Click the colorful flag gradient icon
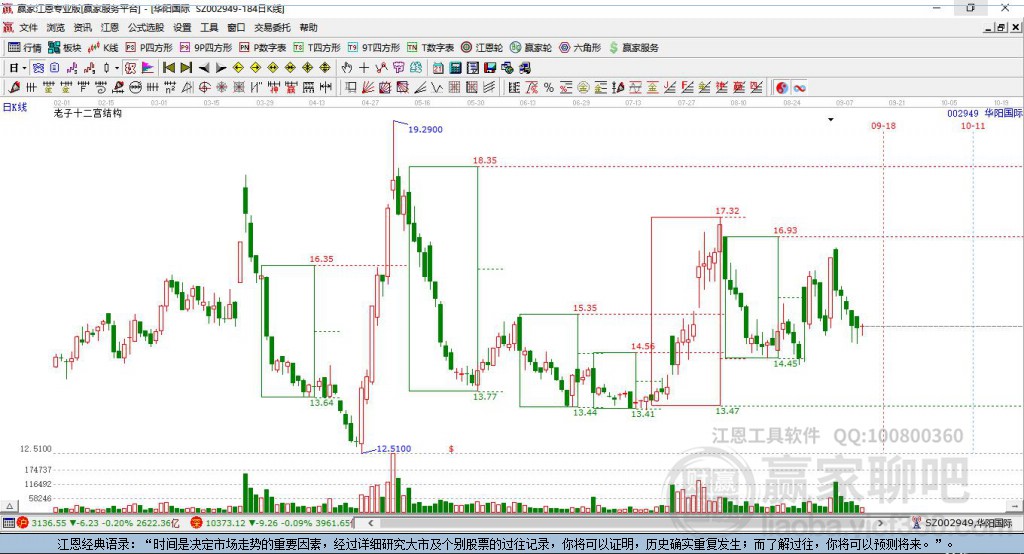 [x=148, y=68]
